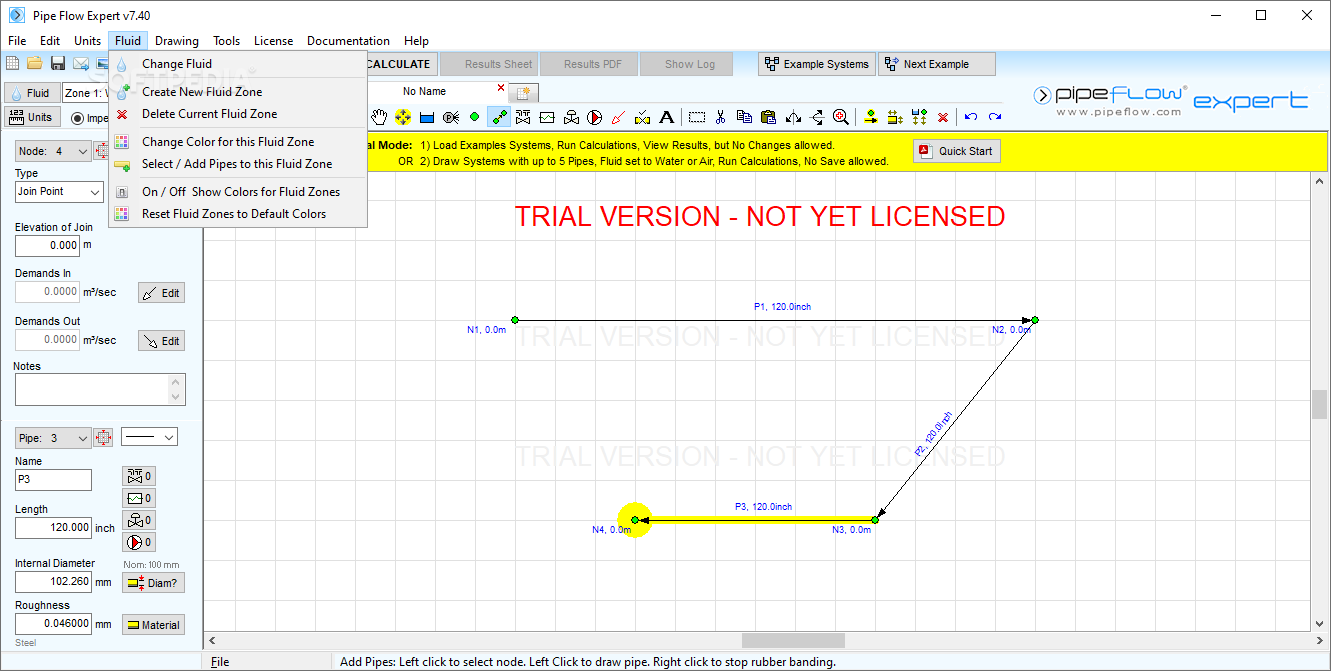Viewport: 1331px width, 671px height.
Task: Click the red X delete toolbar icon
Action: click(942, 117)
